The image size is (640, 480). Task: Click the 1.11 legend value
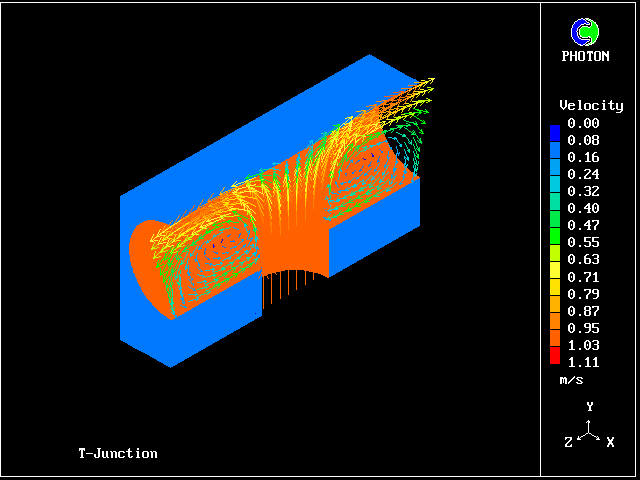(x=583, y=363)
